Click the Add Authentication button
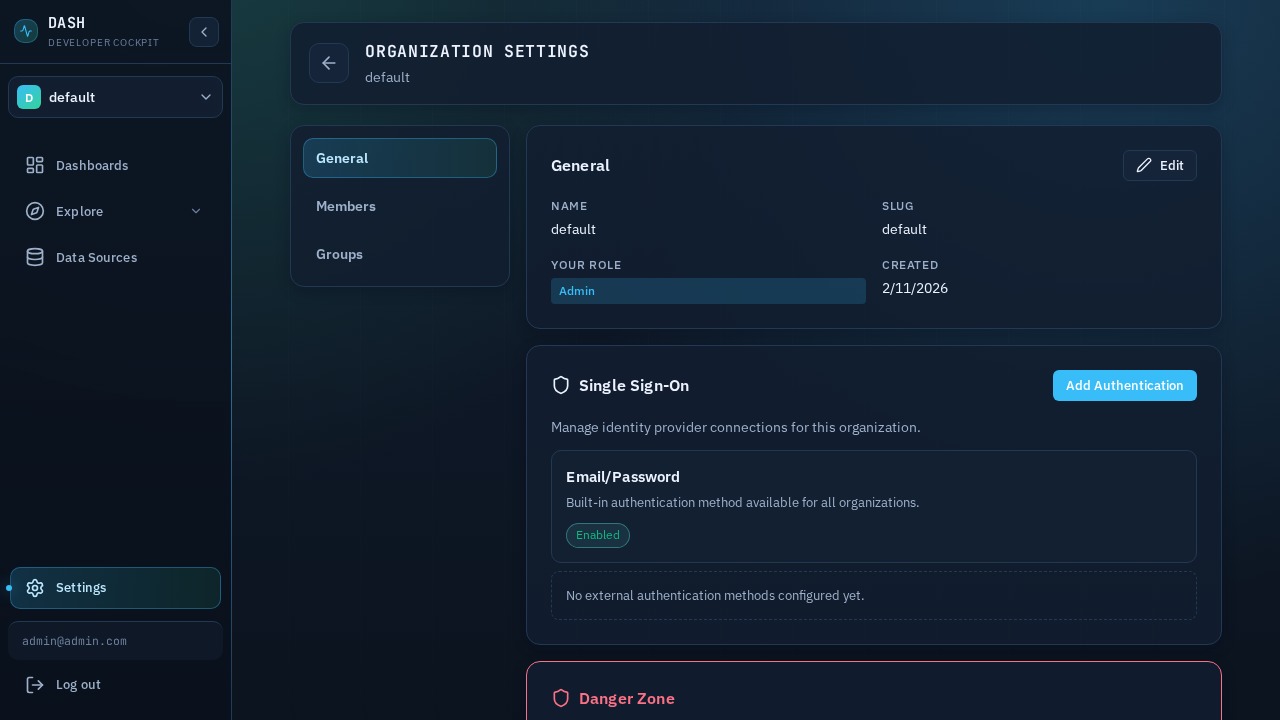Image resolution: width=1280 pixels, height=720 pixels. pyautogui.click(x=1125, y=385)
